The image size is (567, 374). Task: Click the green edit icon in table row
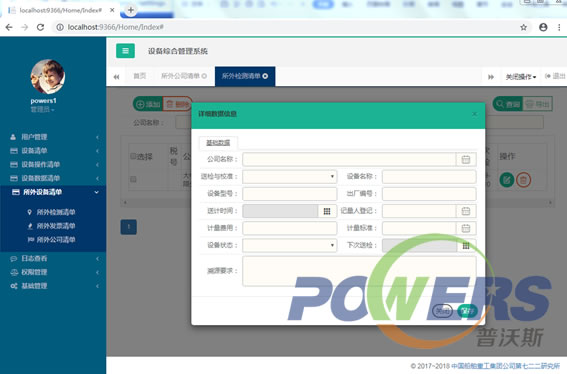507,180
